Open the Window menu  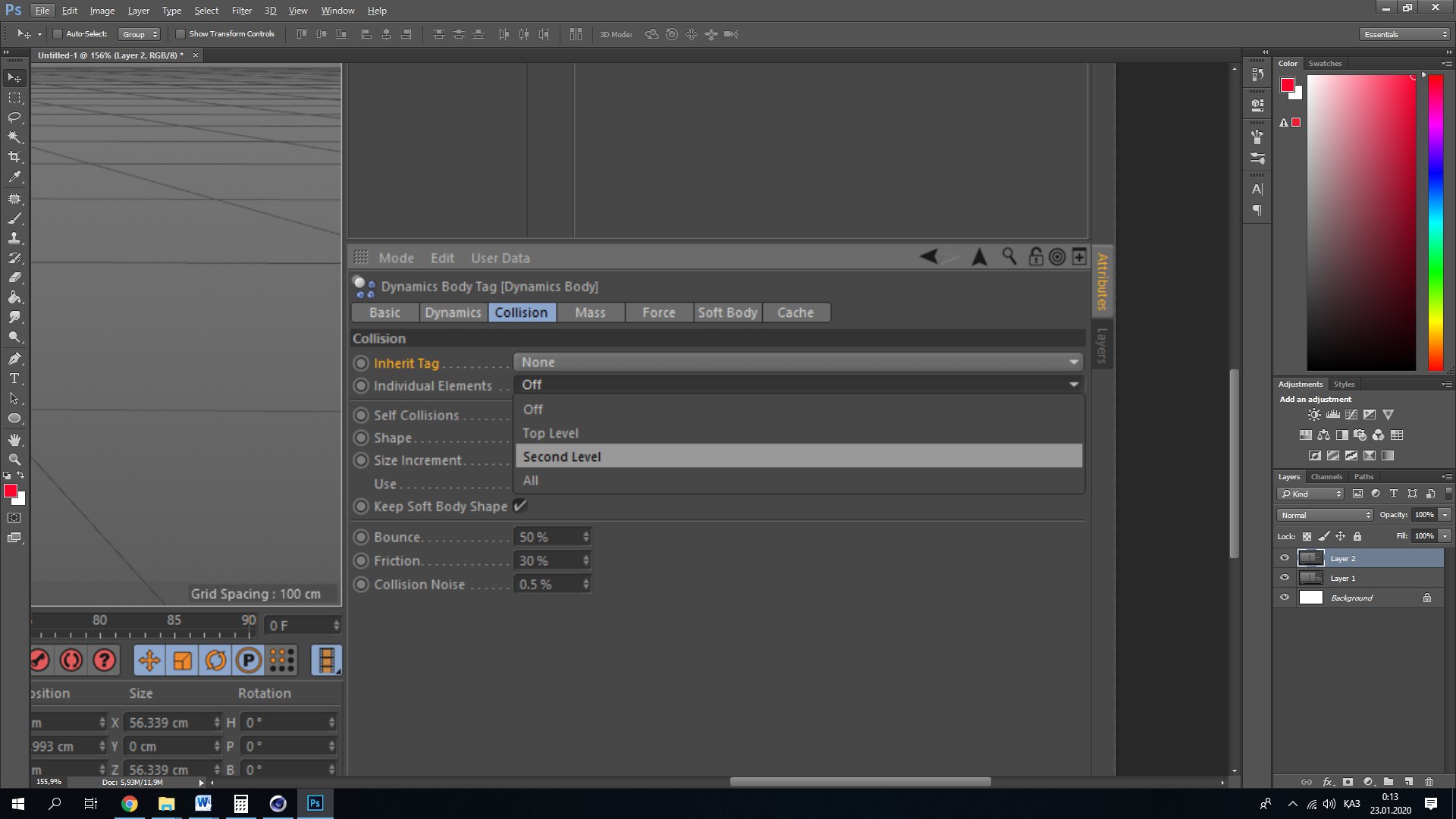pyautogui.click(x=337, y=11)
